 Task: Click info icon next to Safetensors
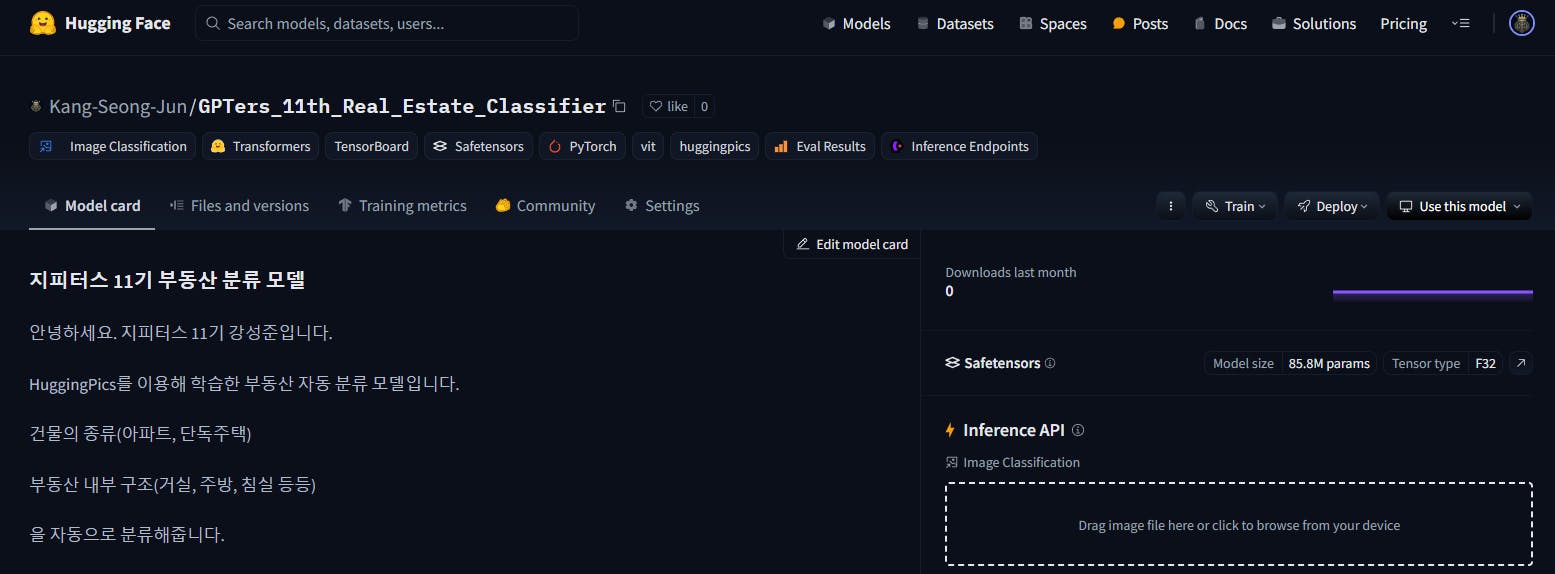(x=1050, y=363)
